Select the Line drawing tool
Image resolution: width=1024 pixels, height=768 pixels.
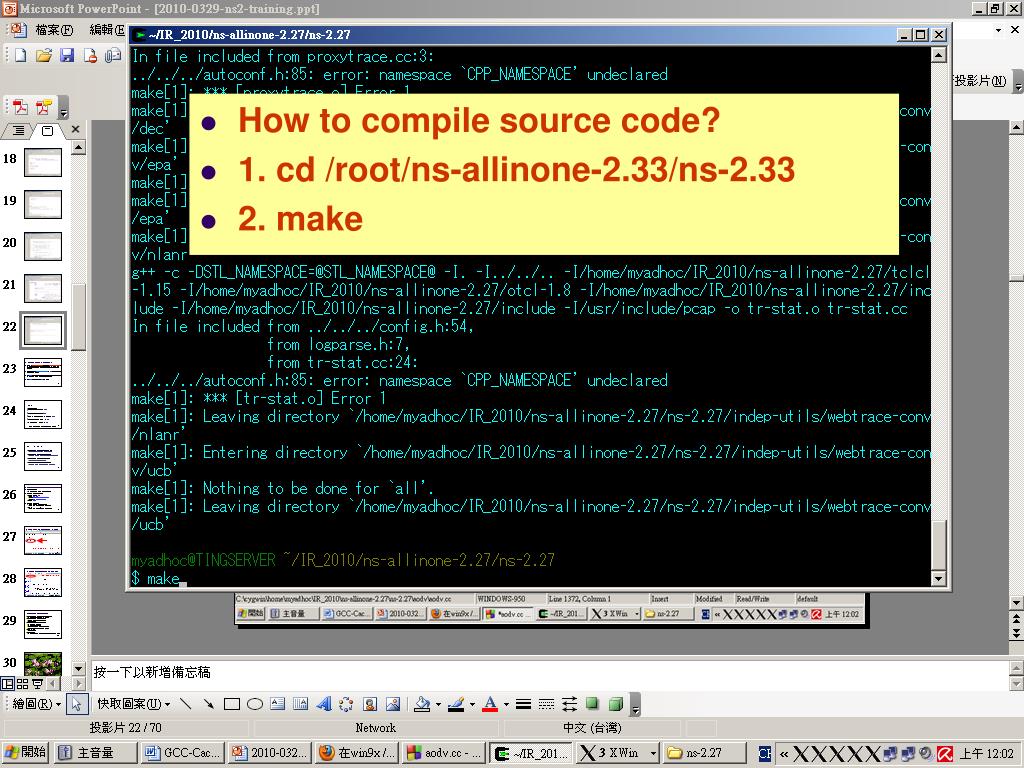(185, 703)
